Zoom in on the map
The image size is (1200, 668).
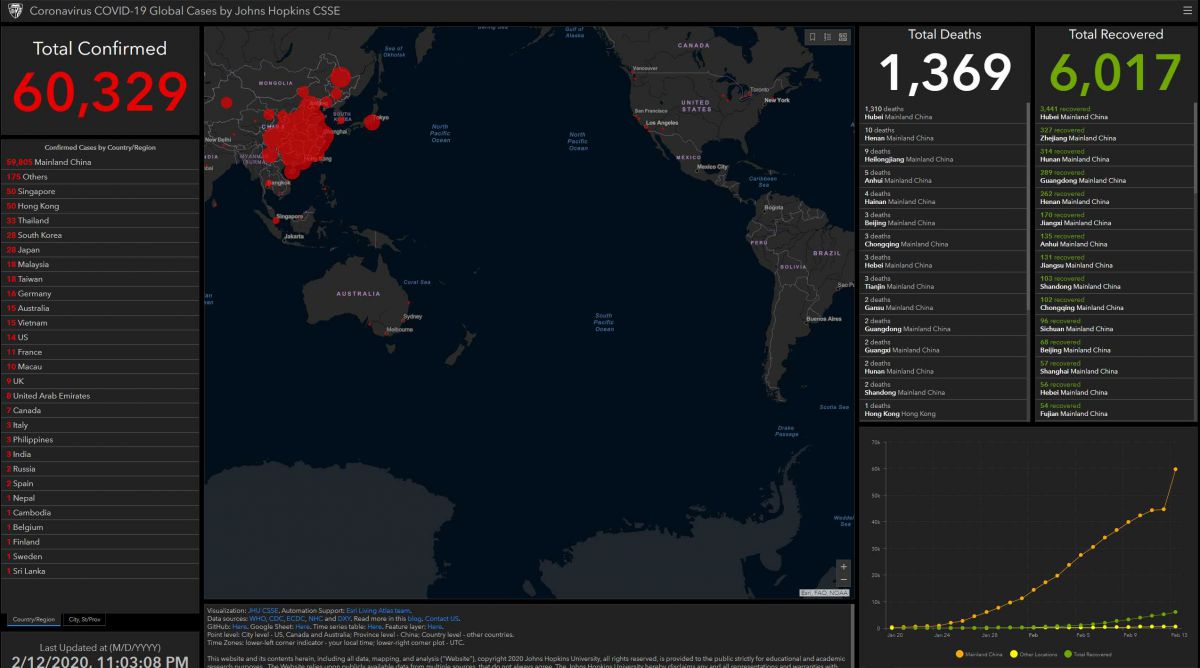[x=844, y=566]
